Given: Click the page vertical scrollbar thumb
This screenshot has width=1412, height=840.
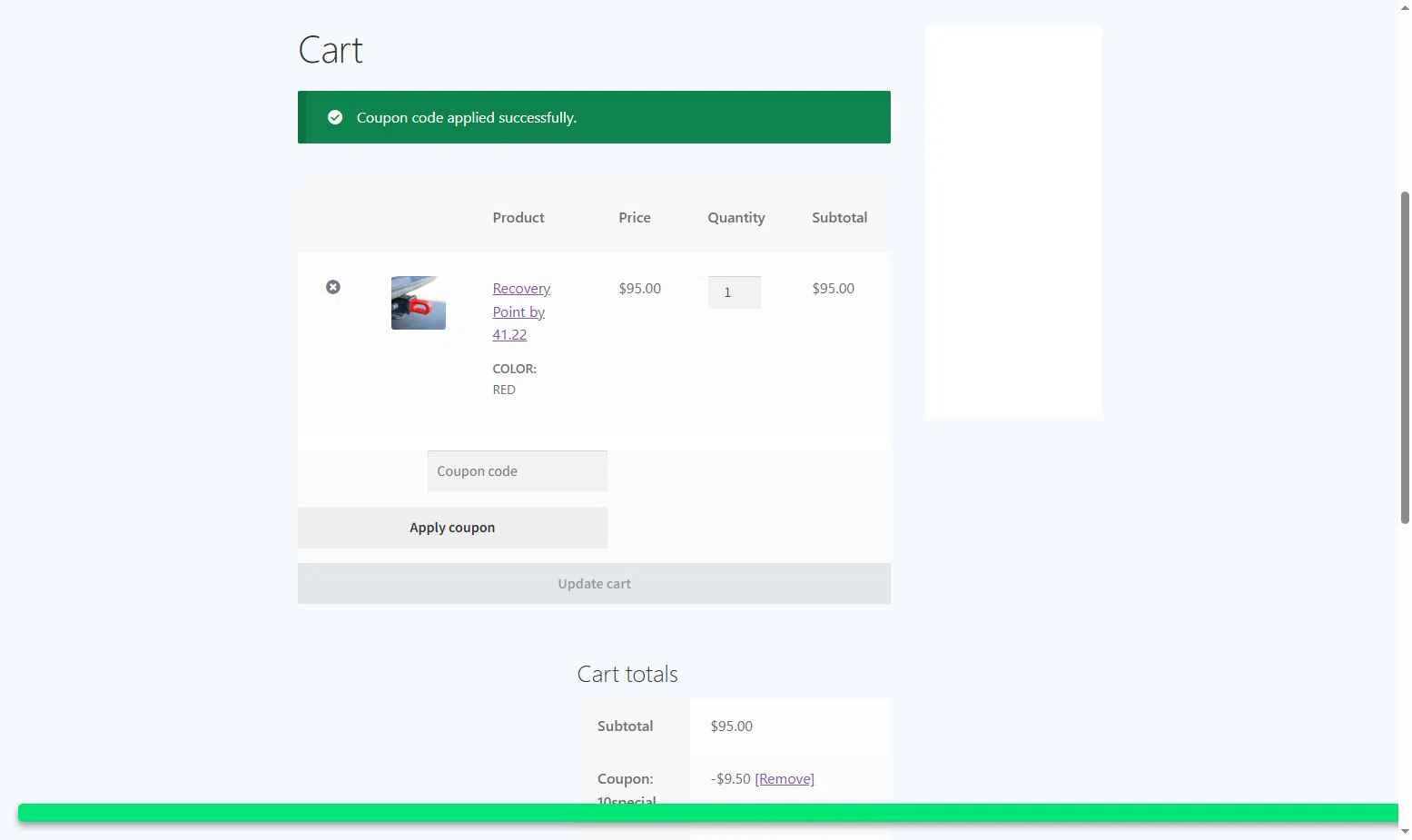Looking at the screenshot, I should pos(1405,357).
